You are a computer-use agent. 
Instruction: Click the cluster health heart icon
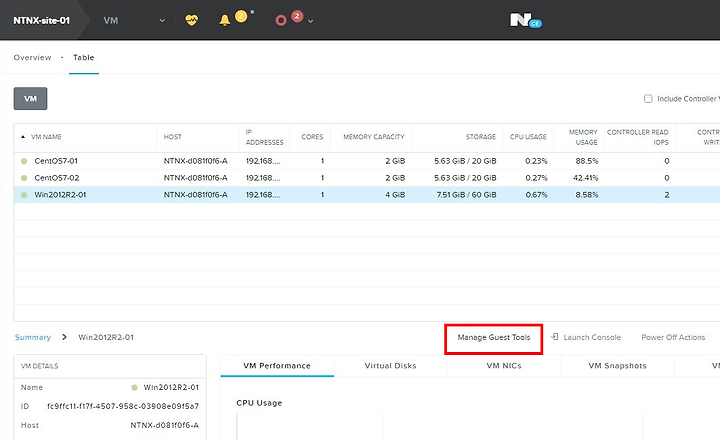(191, 20)
